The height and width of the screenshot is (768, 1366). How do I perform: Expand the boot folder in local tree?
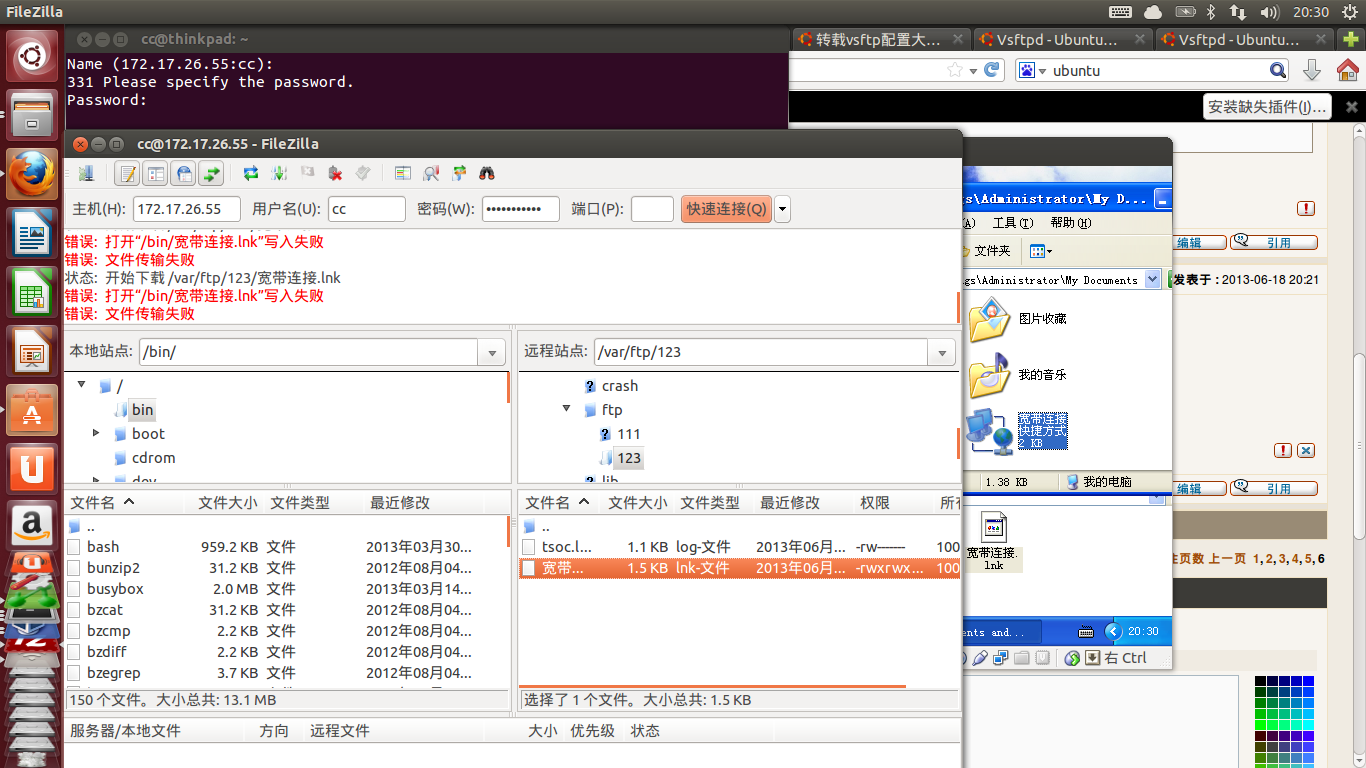(96, 433)
